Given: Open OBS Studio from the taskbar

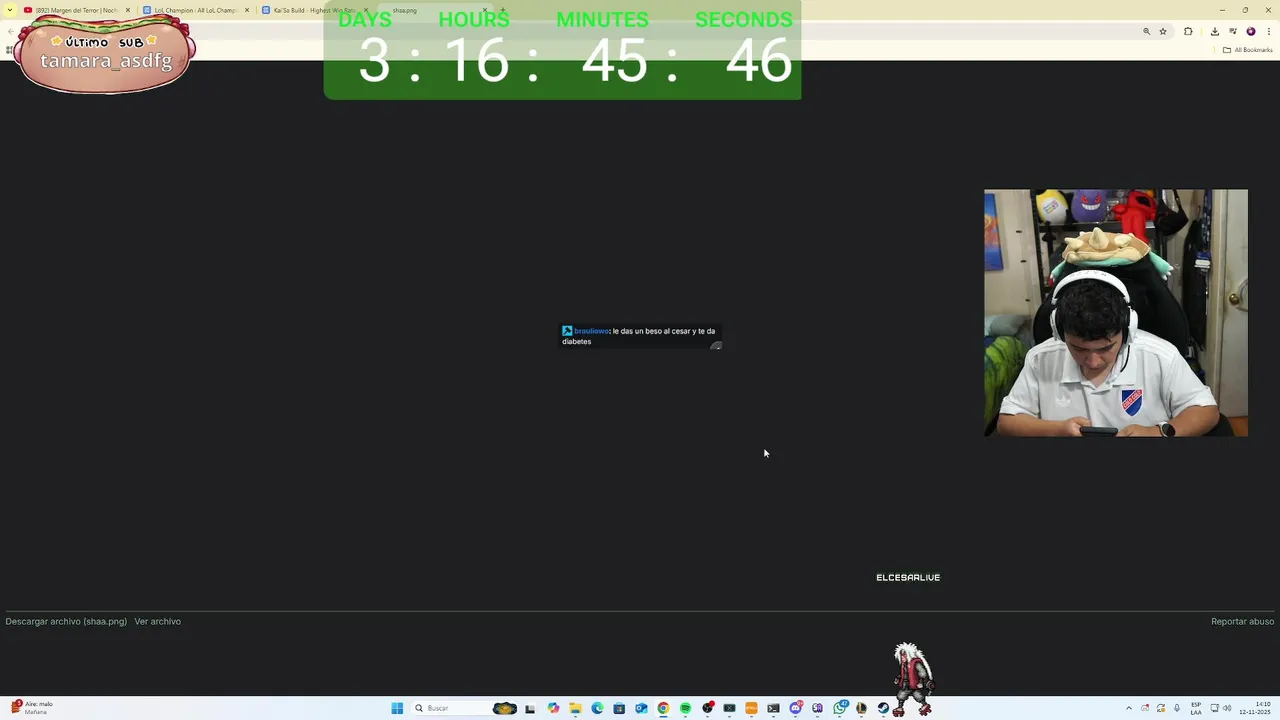Looking at the screenshot, I should (x=707, y=708).
